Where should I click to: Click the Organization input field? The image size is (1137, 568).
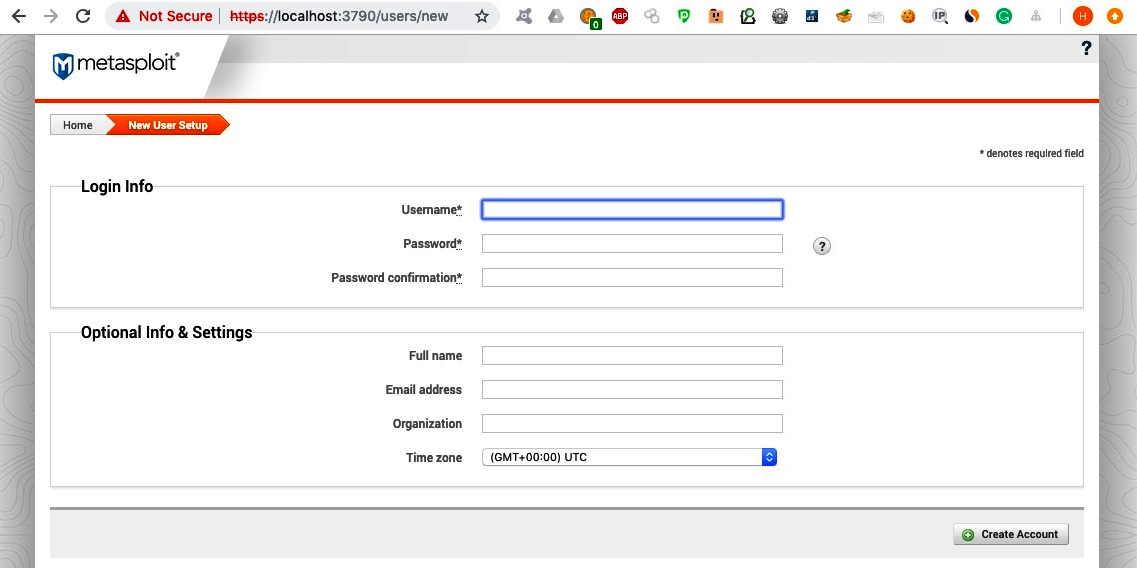(x=632, y=423)
